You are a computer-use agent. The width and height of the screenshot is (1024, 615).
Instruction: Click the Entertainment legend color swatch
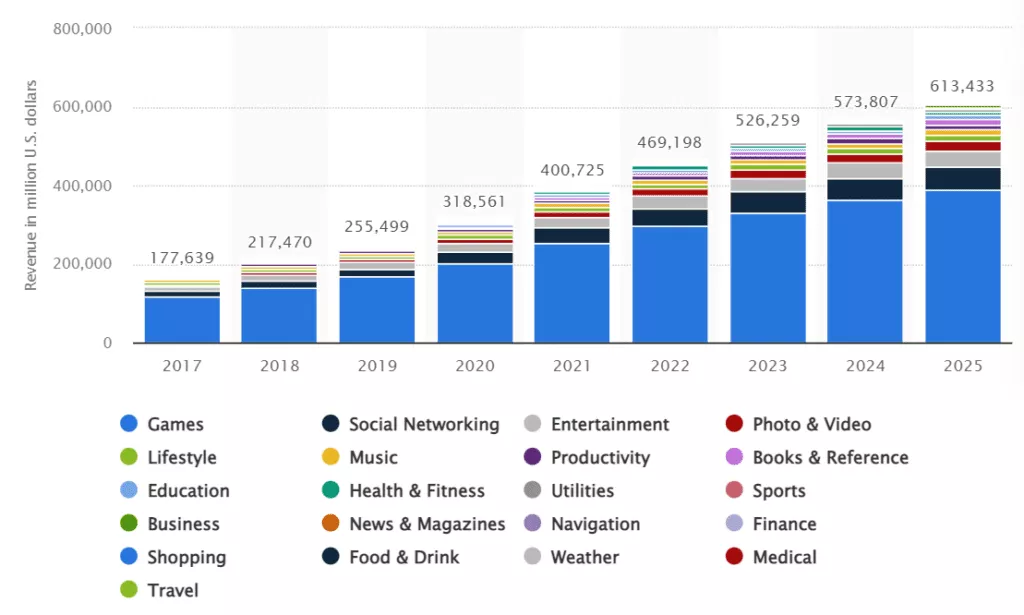tap(533, 424)
